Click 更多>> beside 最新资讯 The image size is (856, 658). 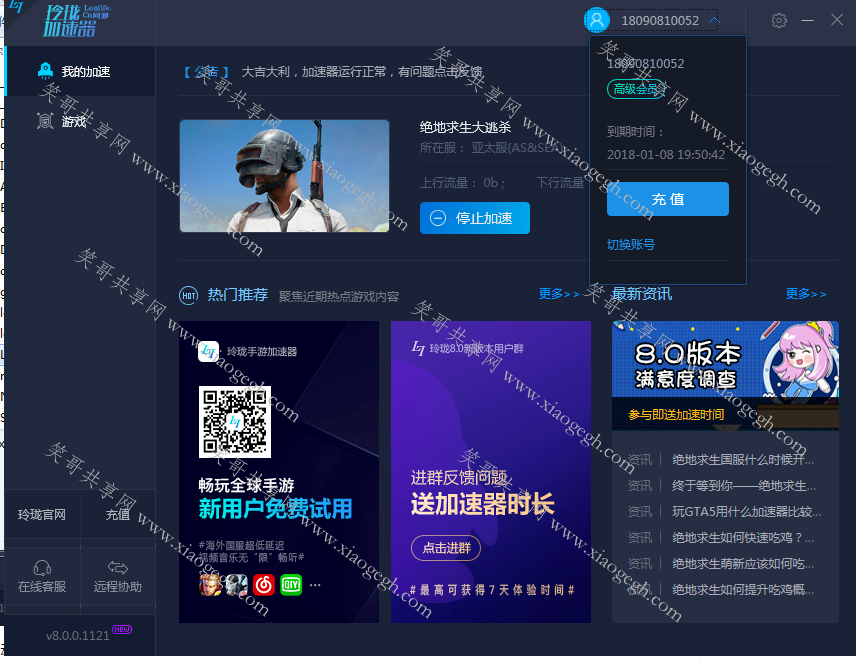pos(806,294)
